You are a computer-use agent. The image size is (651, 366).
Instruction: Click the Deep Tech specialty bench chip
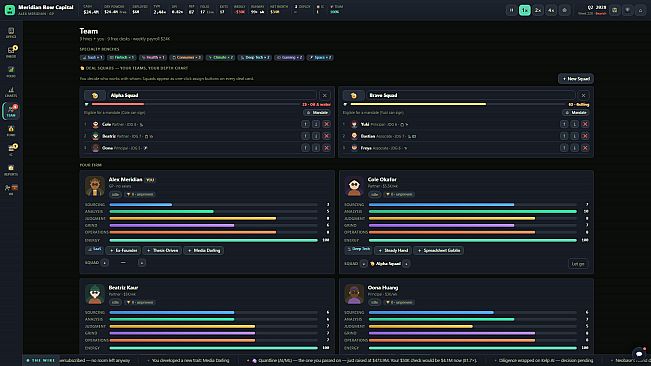[x=255, y=58]
